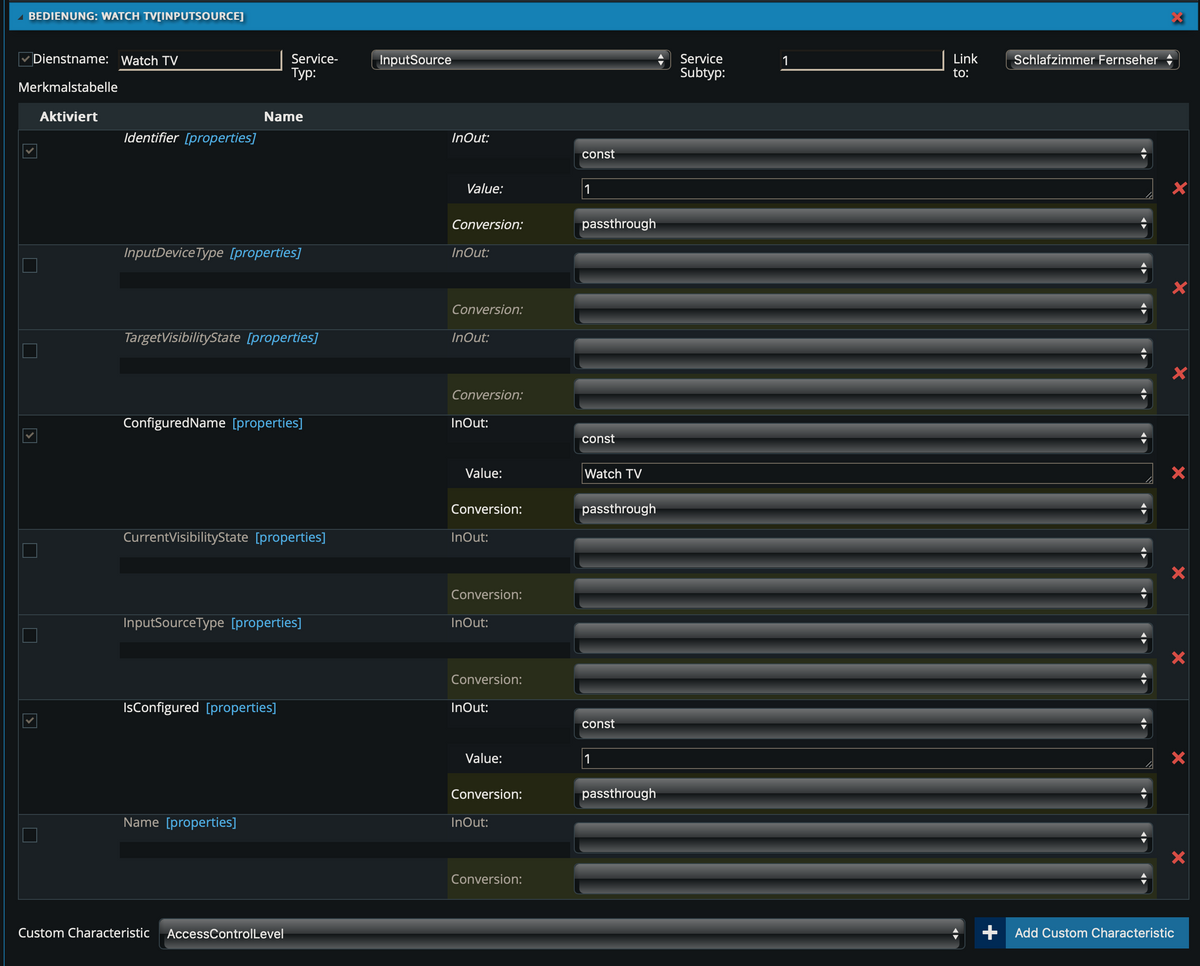This screenshot has width=1200, height=966.
Task: Click the blue plus icon next to AccessControlLevel
Action: coord(989,932)
